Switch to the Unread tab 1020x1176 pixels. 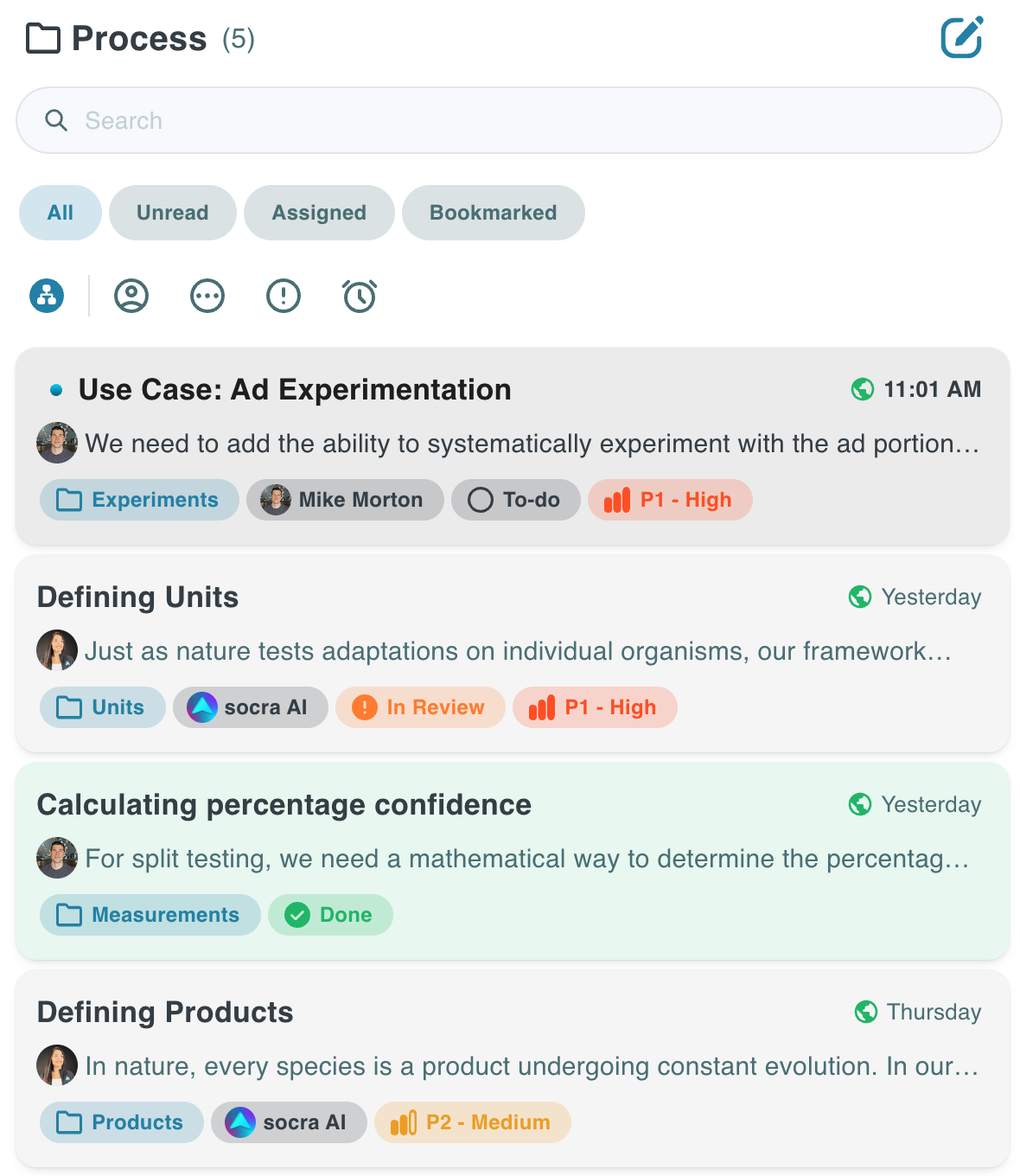[173, 213]
